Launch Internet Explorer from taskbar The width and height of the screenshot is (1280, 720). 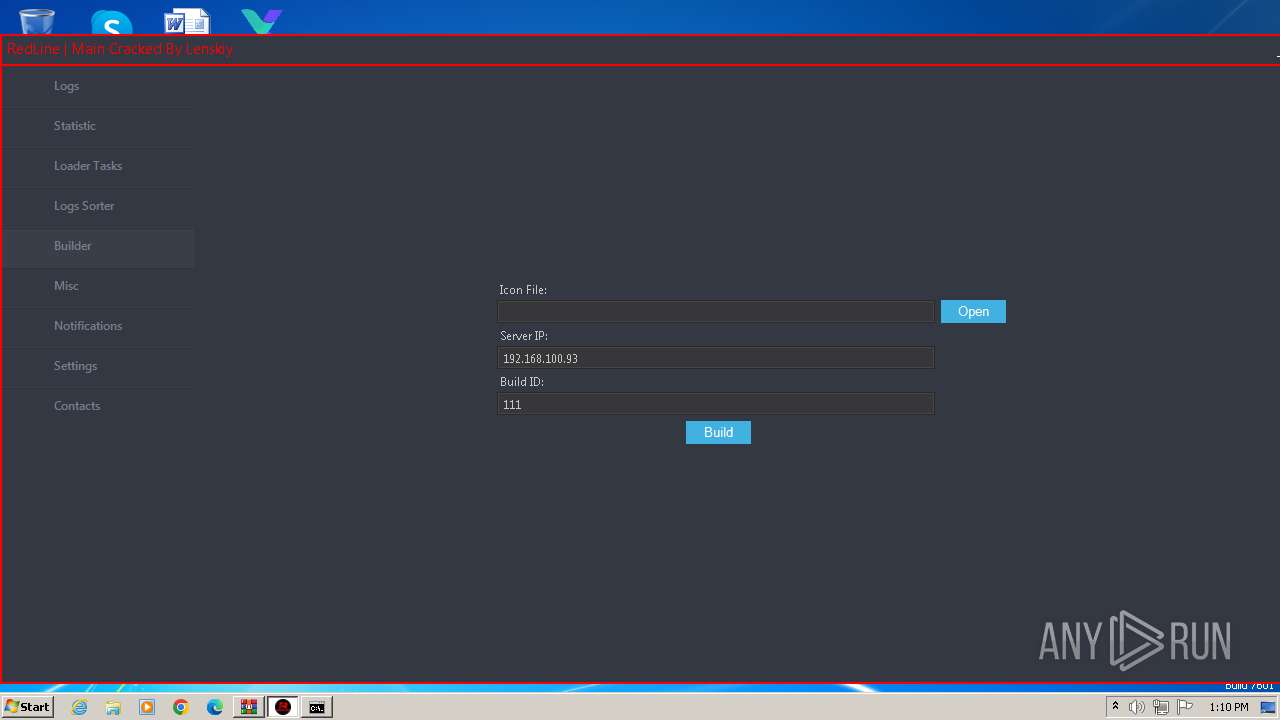point(79,707)
